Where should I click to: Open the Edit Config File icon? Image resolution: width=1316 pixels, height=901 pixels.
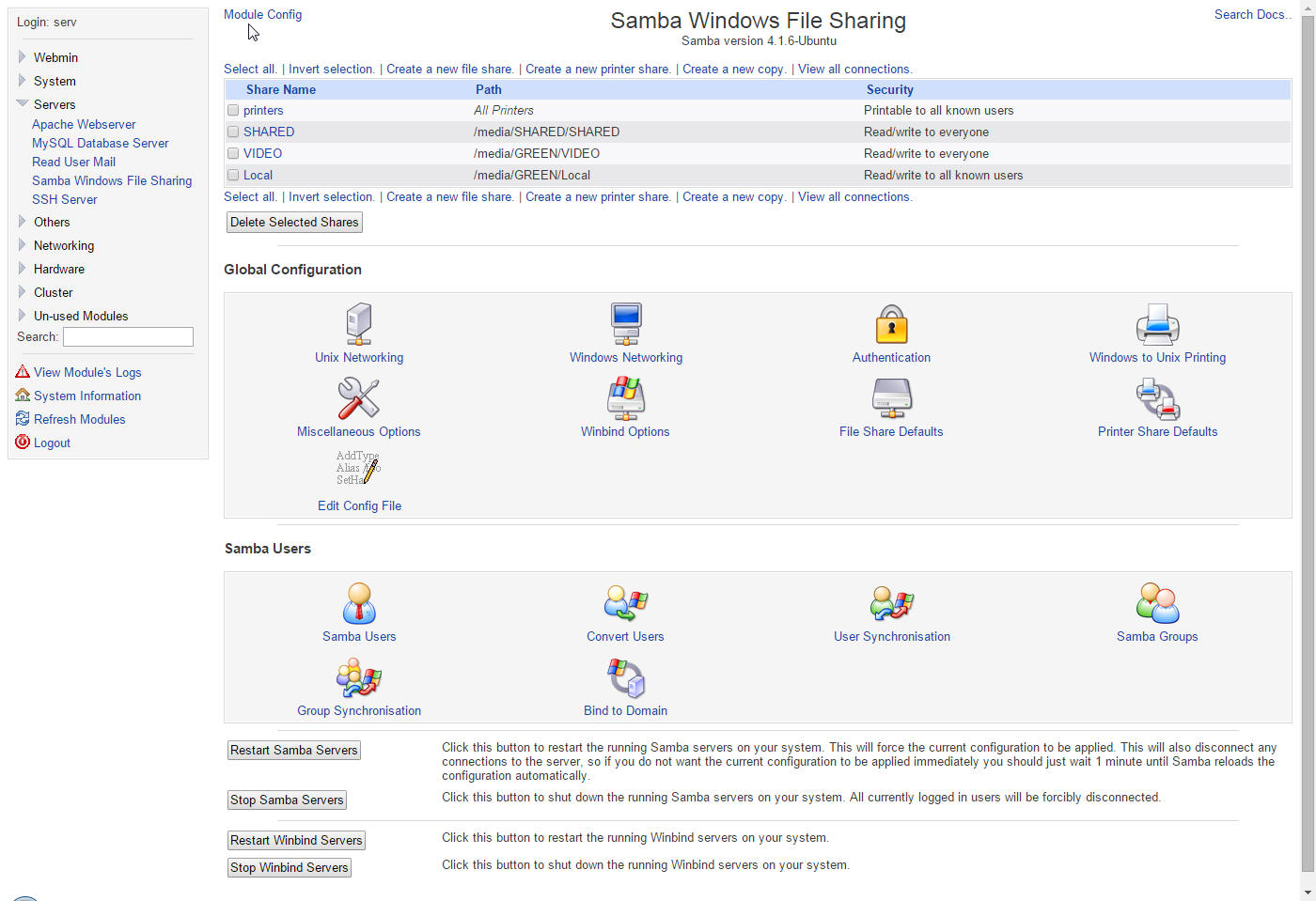[x=359, y=467]
